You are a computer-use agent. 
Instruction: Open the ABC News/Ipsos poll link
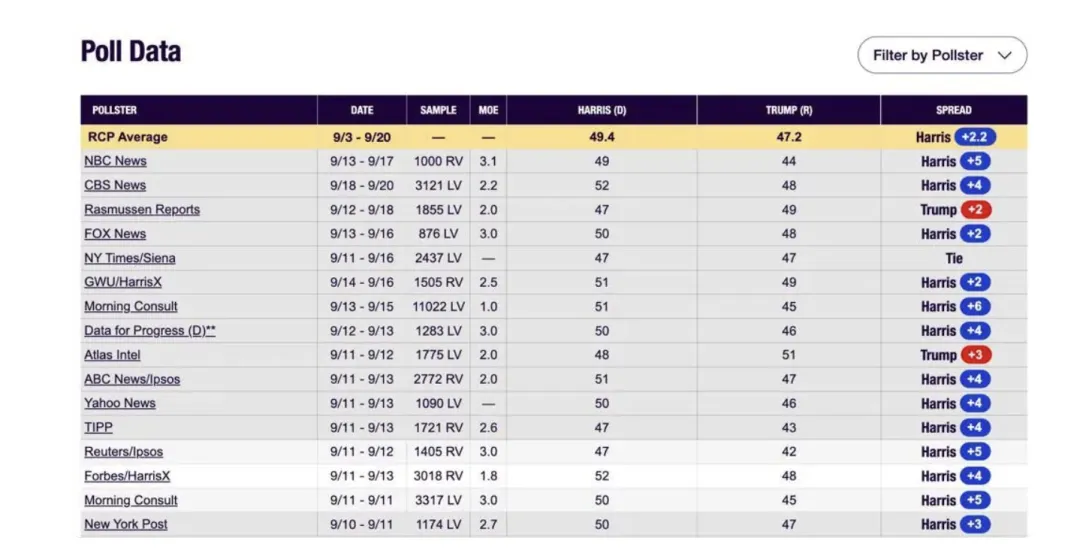coord(132,379)
